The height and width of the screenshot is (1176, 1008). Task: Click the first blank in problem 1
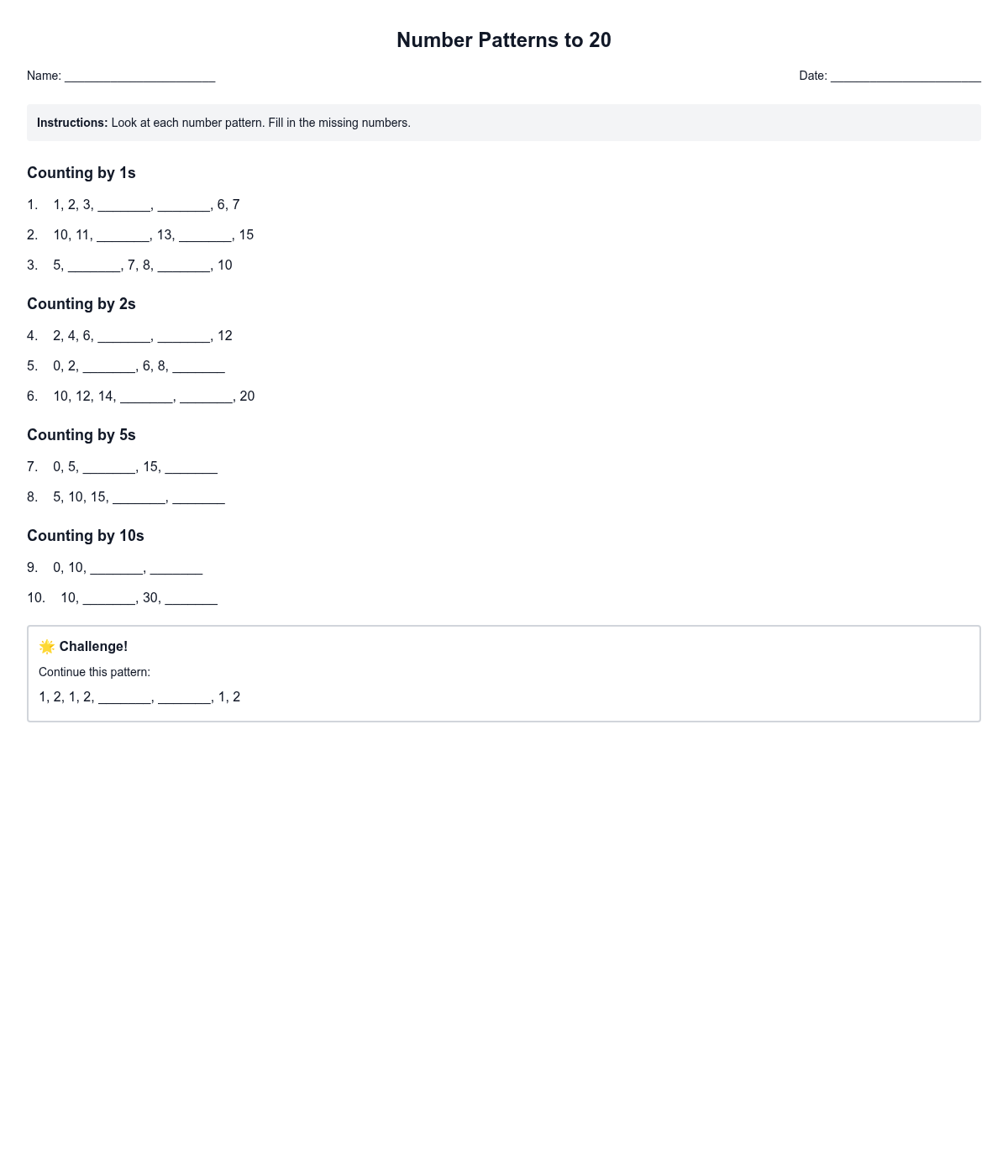(x=123, y=205)
